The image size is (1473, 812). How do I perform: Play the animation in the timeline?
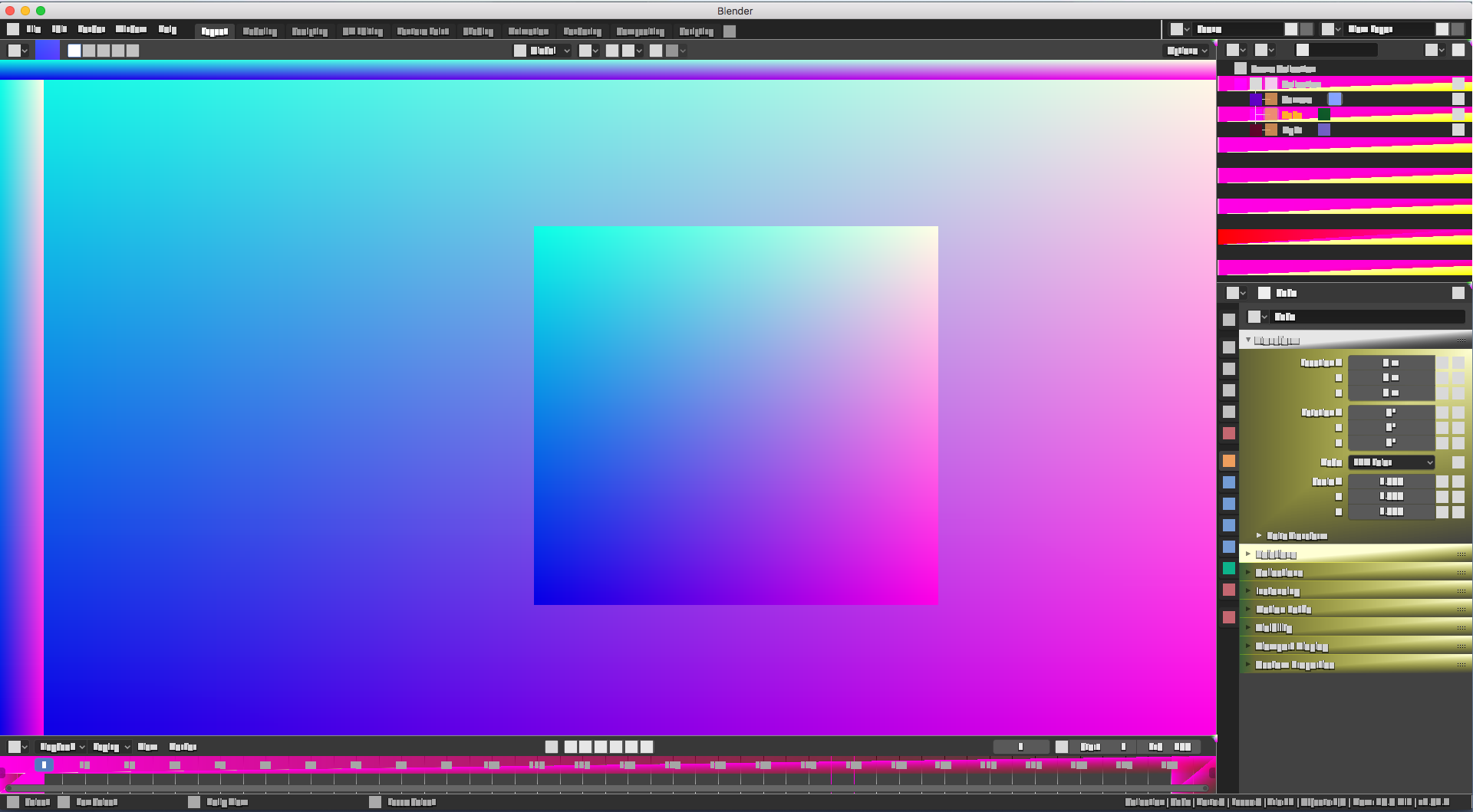click(x=616, y=747)
